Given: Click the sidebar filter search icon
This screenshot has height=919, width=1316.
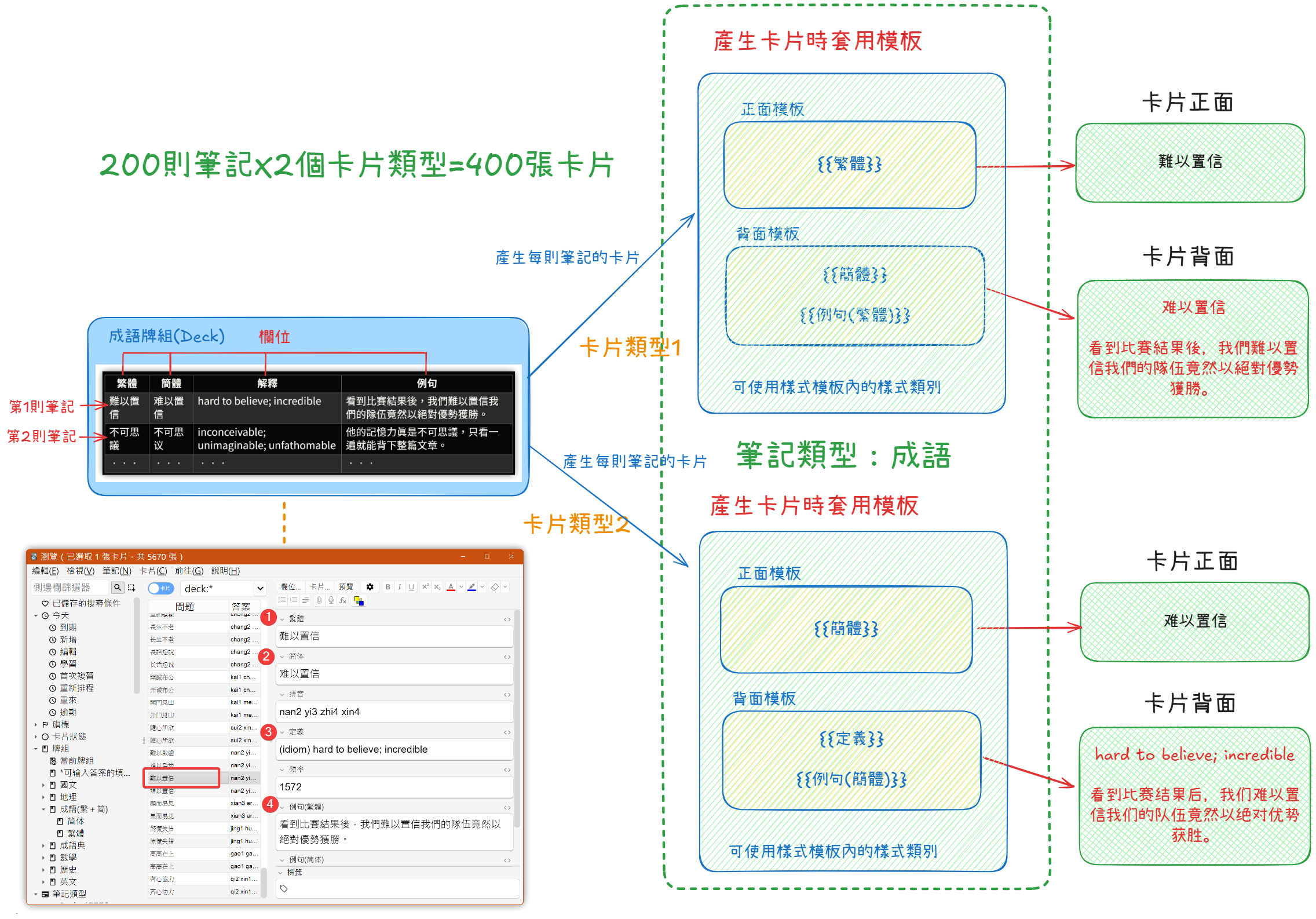Looking at the screenshot, I should pyautogui.click(x=118, y=588).
